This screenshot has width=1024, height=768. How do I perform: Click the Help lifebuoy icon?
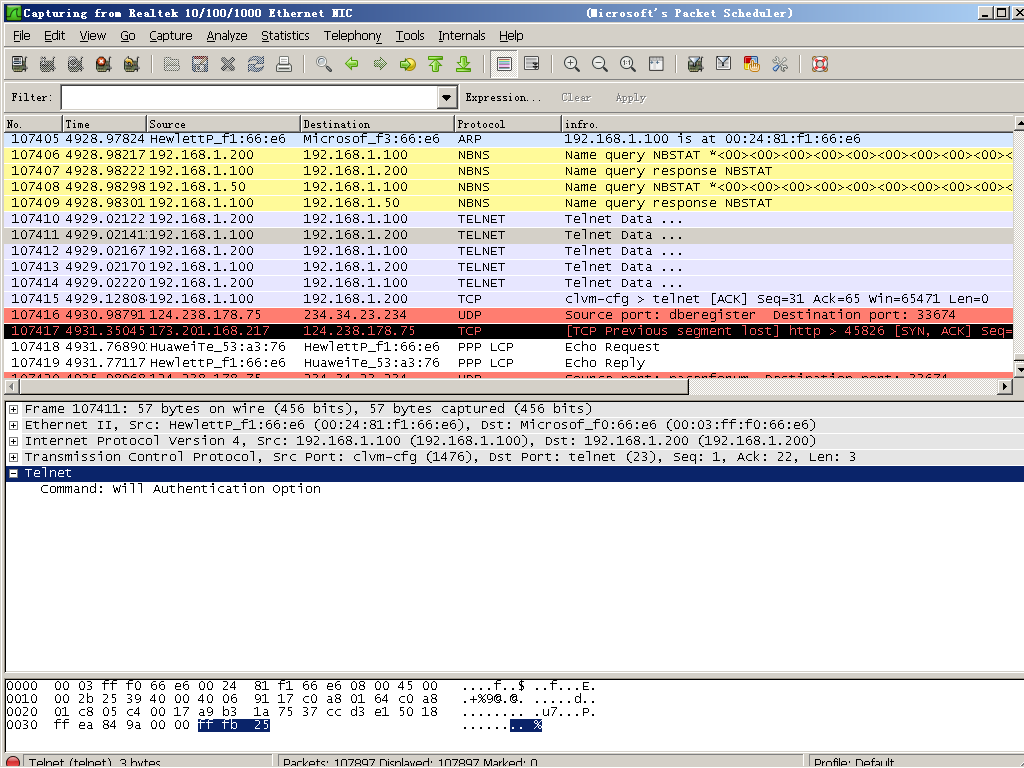[820, 64]
